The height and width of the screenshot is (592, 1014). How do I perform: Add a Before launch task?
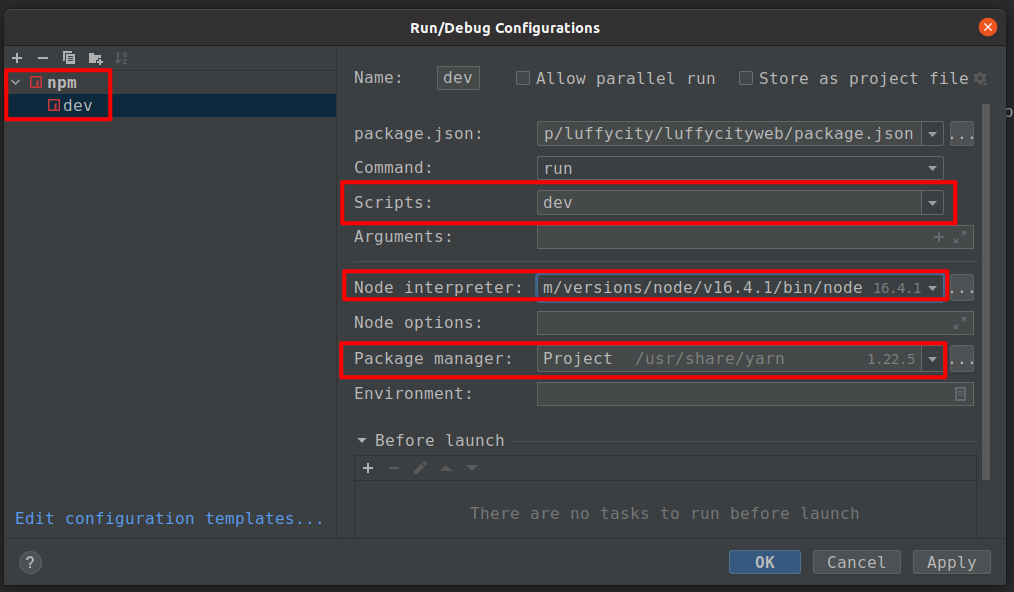pos(368,468)
